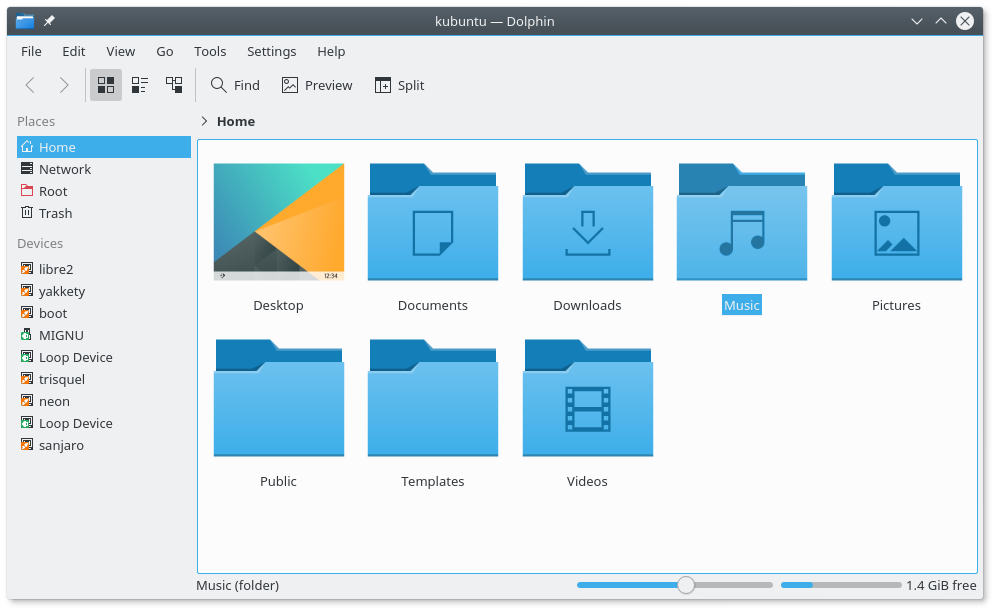996x612 pixels.
Task: Switch to Details tree view mode
Action: [x=174, y=85]
